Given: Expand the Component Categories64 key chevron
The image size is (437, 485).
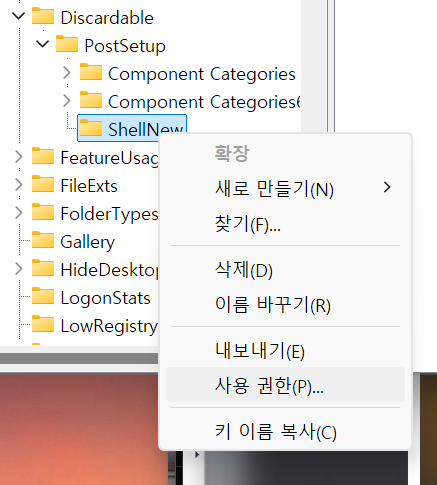Looking at the screenshot, I should point(67,101).
